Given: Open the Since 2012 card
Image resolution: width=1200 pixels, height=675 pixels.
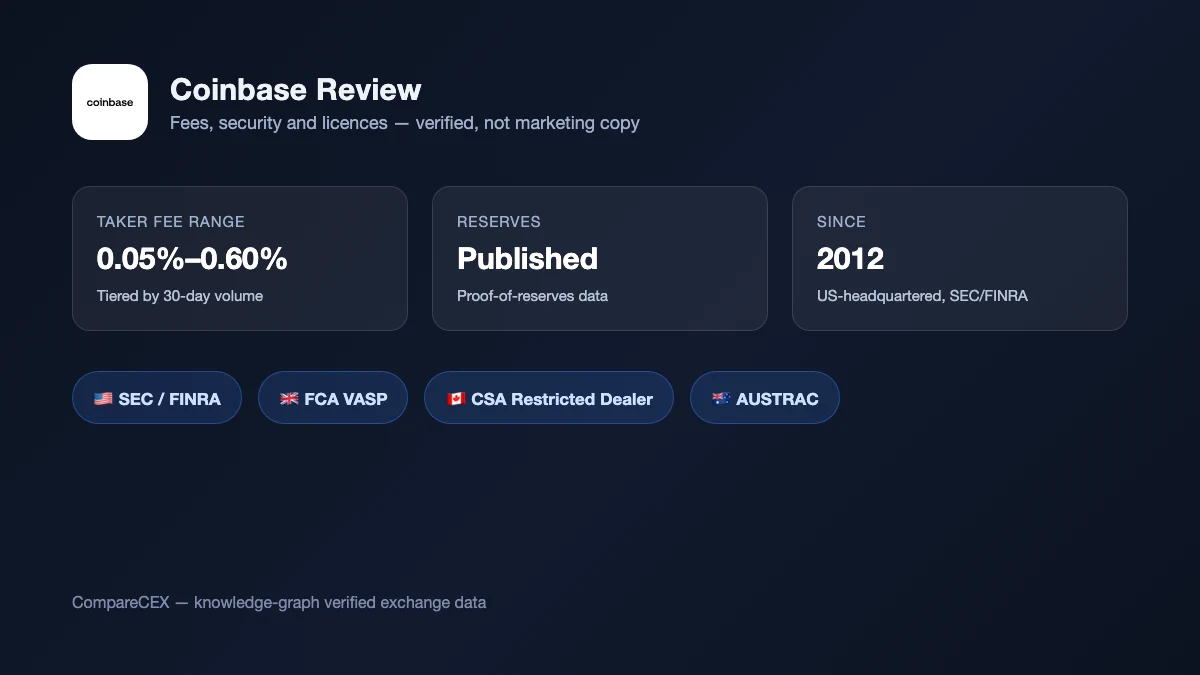Looking at the screenshot, I should (x=960, y=258).
